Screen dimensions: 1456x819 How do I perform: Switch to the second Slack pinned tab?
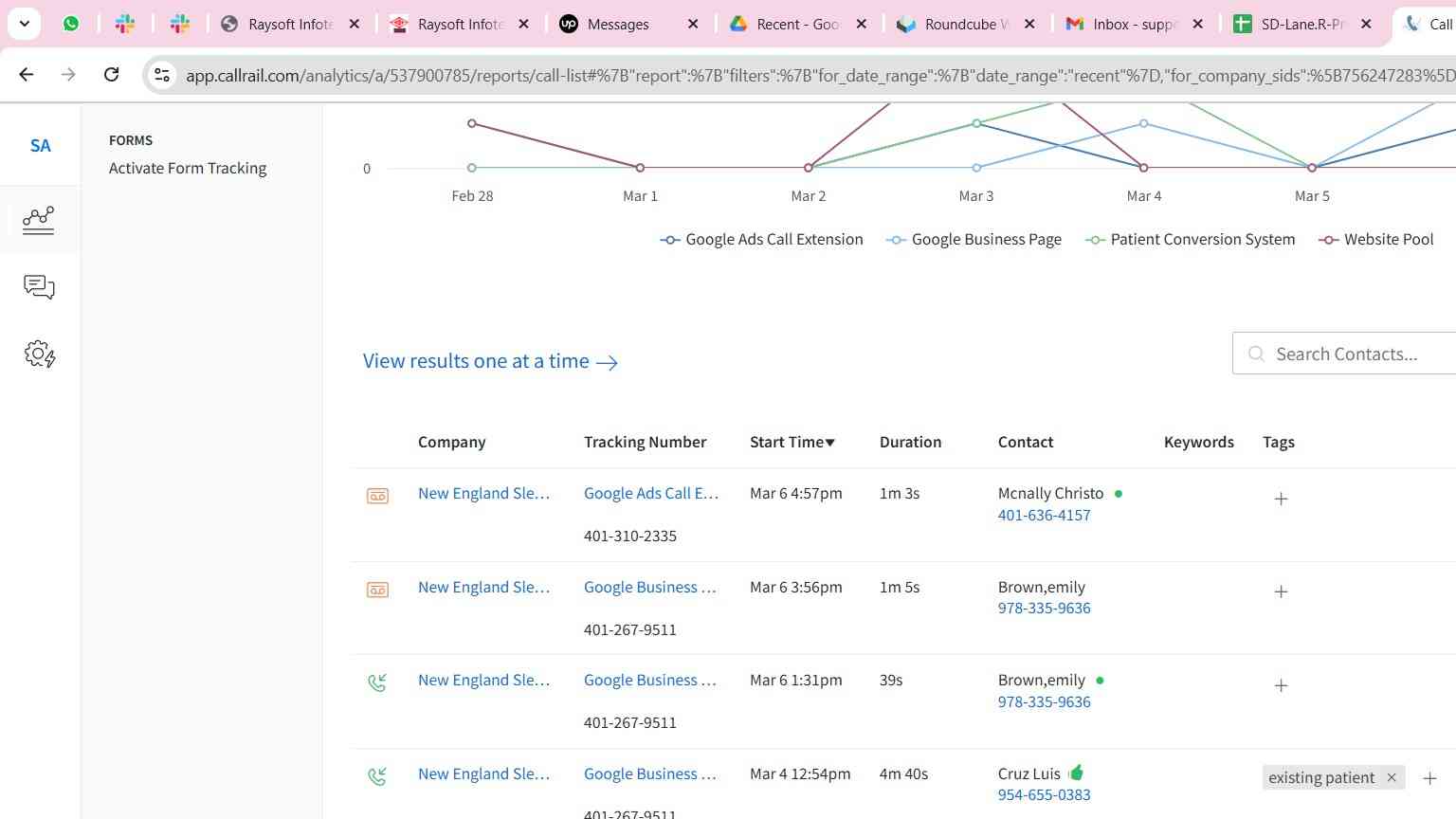[x=180, y=24]
